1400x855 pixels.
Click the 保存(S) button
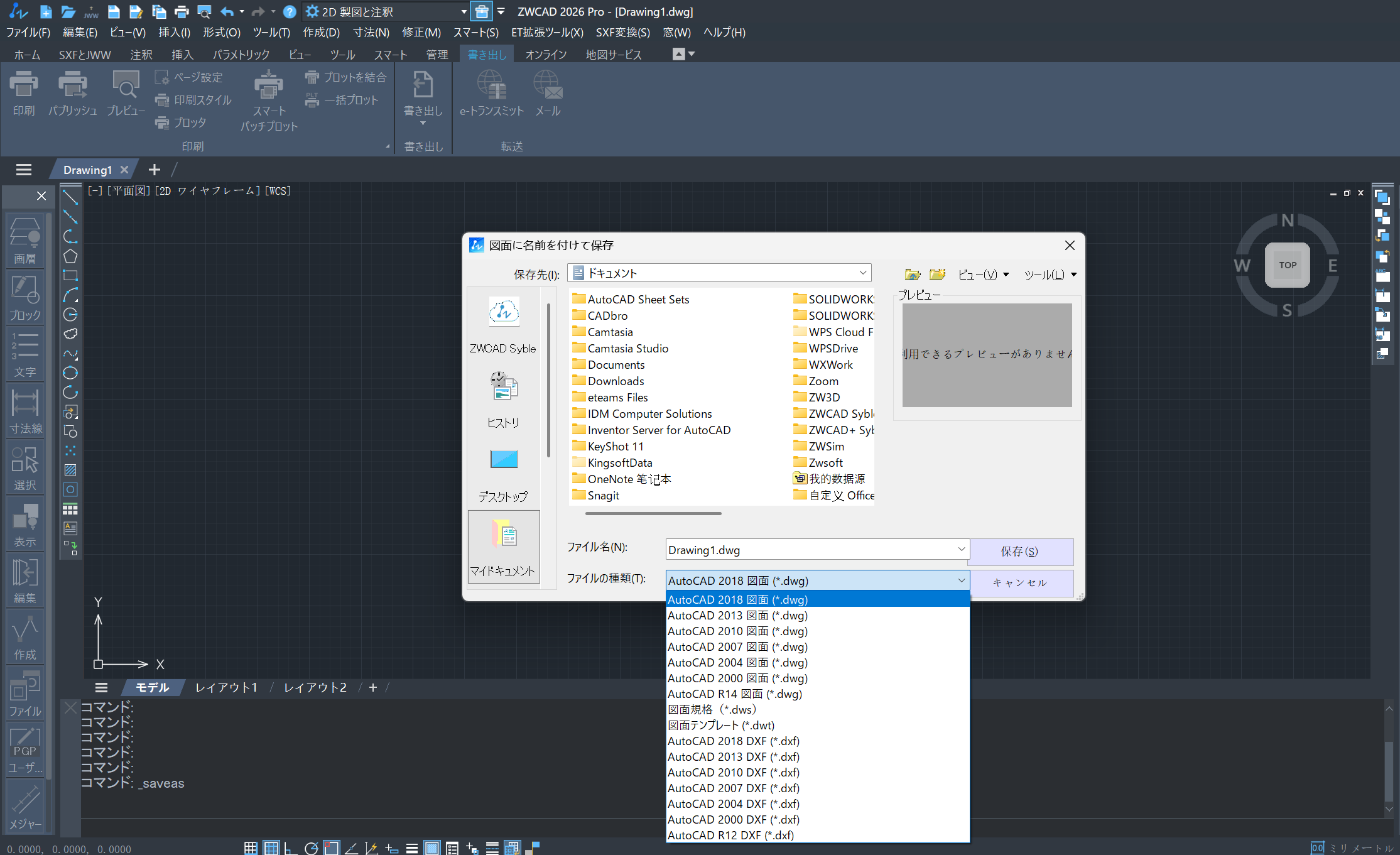(1019, 551)
